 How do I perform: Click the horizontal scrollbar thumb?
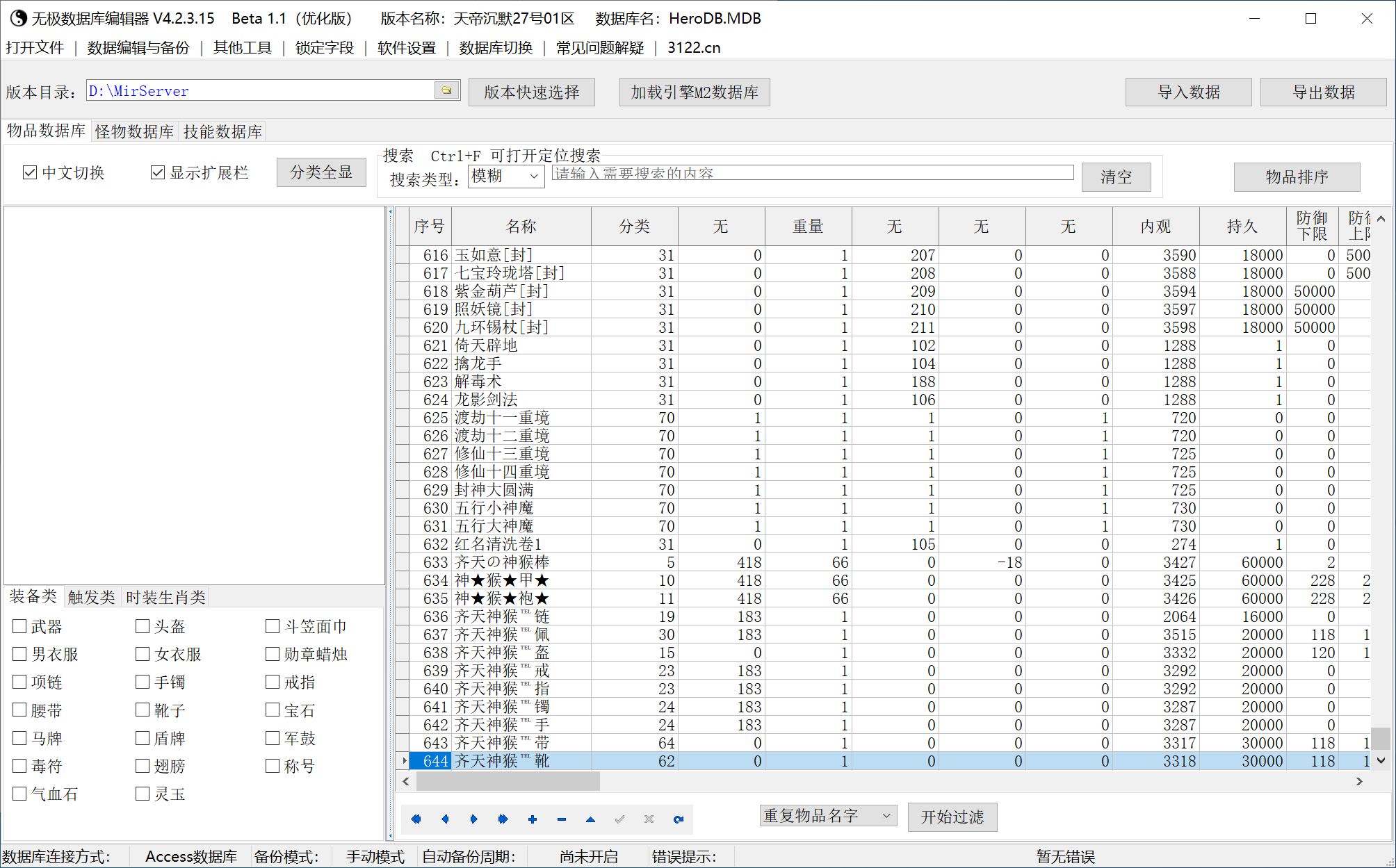508,782
